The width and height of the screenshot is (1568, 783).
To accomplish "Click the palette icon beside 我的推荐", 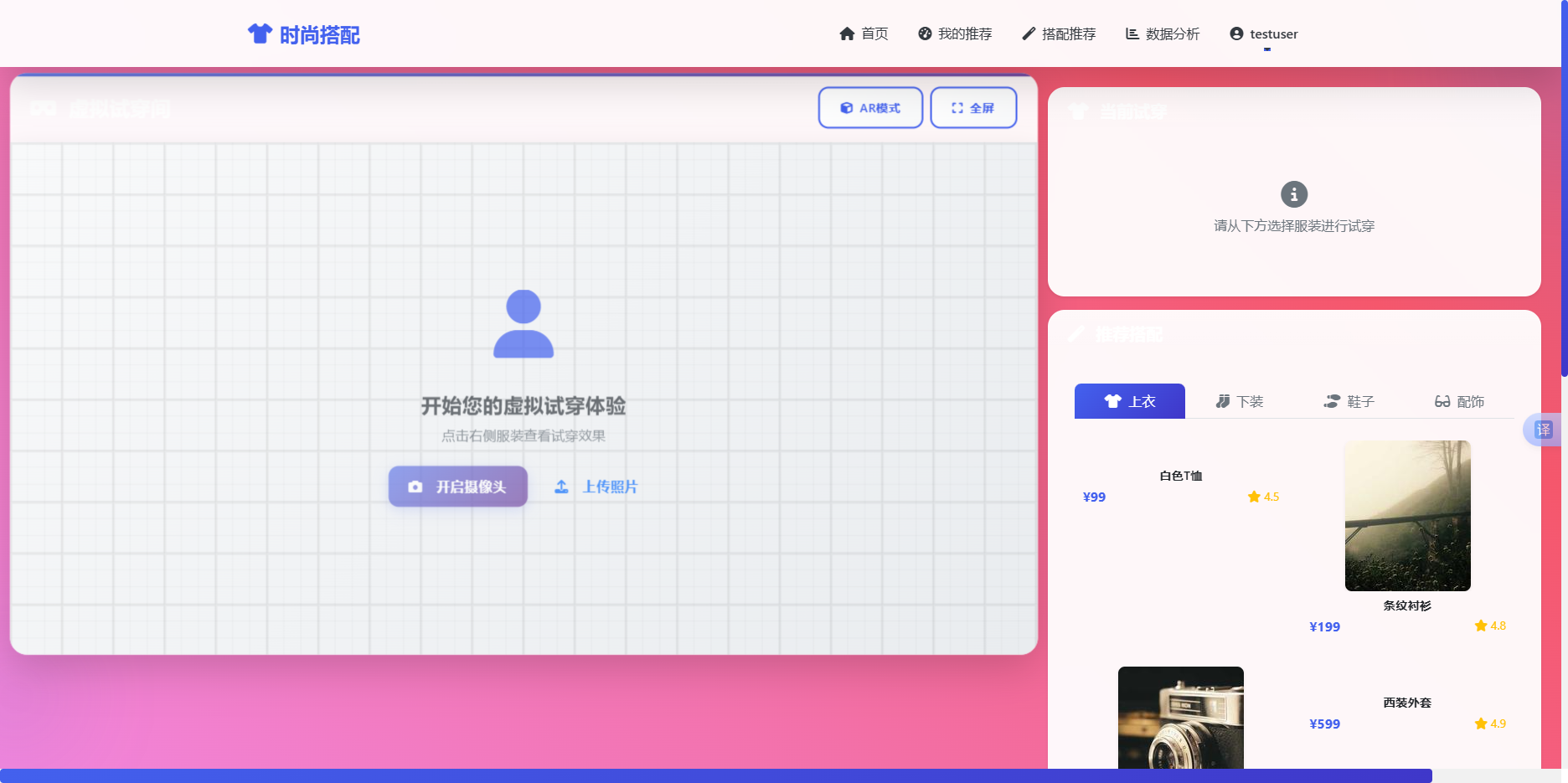I will [x=925, y=33].
